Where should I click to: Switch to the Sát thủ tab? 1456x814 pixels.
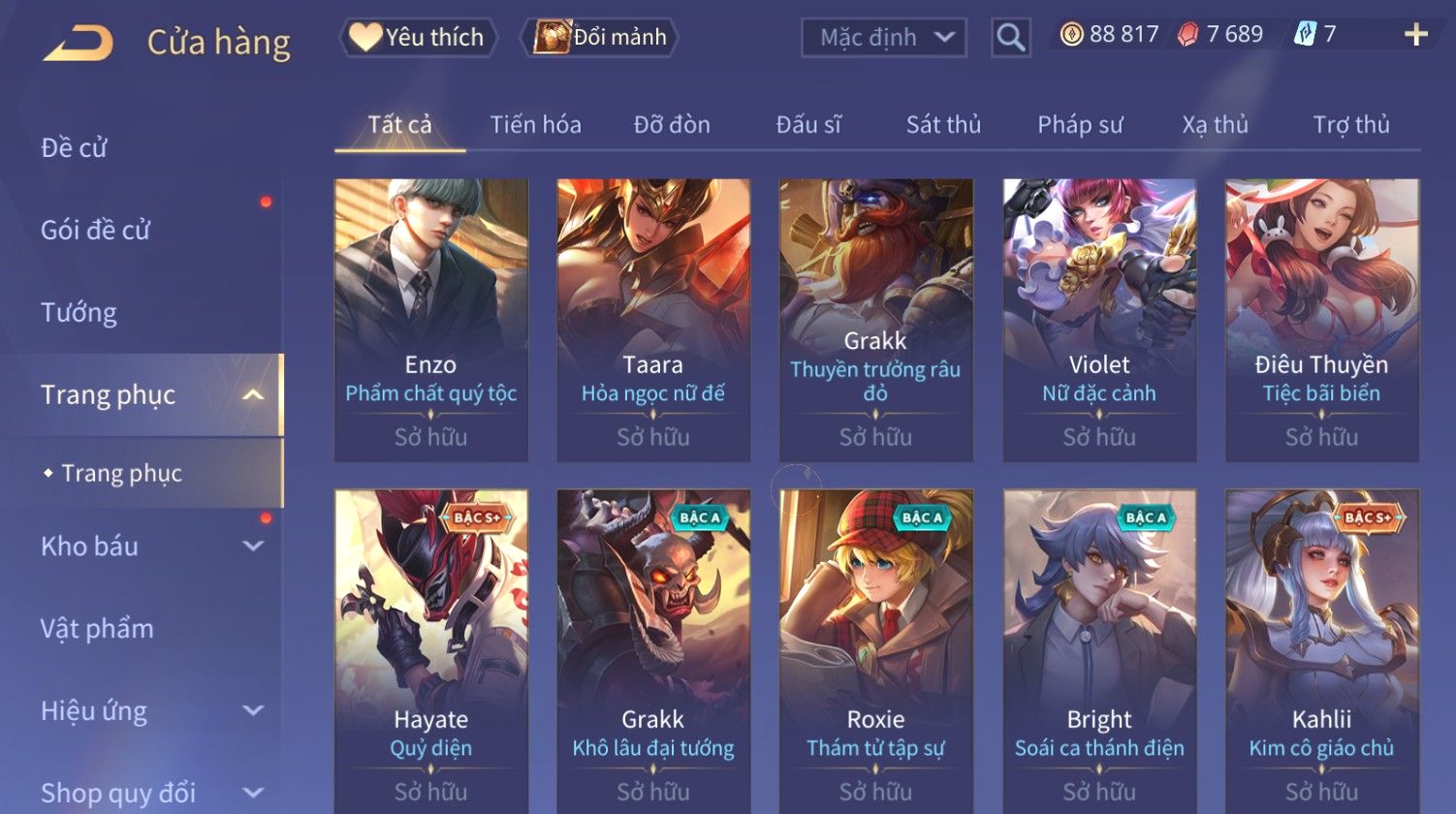(x=943, y=125)
